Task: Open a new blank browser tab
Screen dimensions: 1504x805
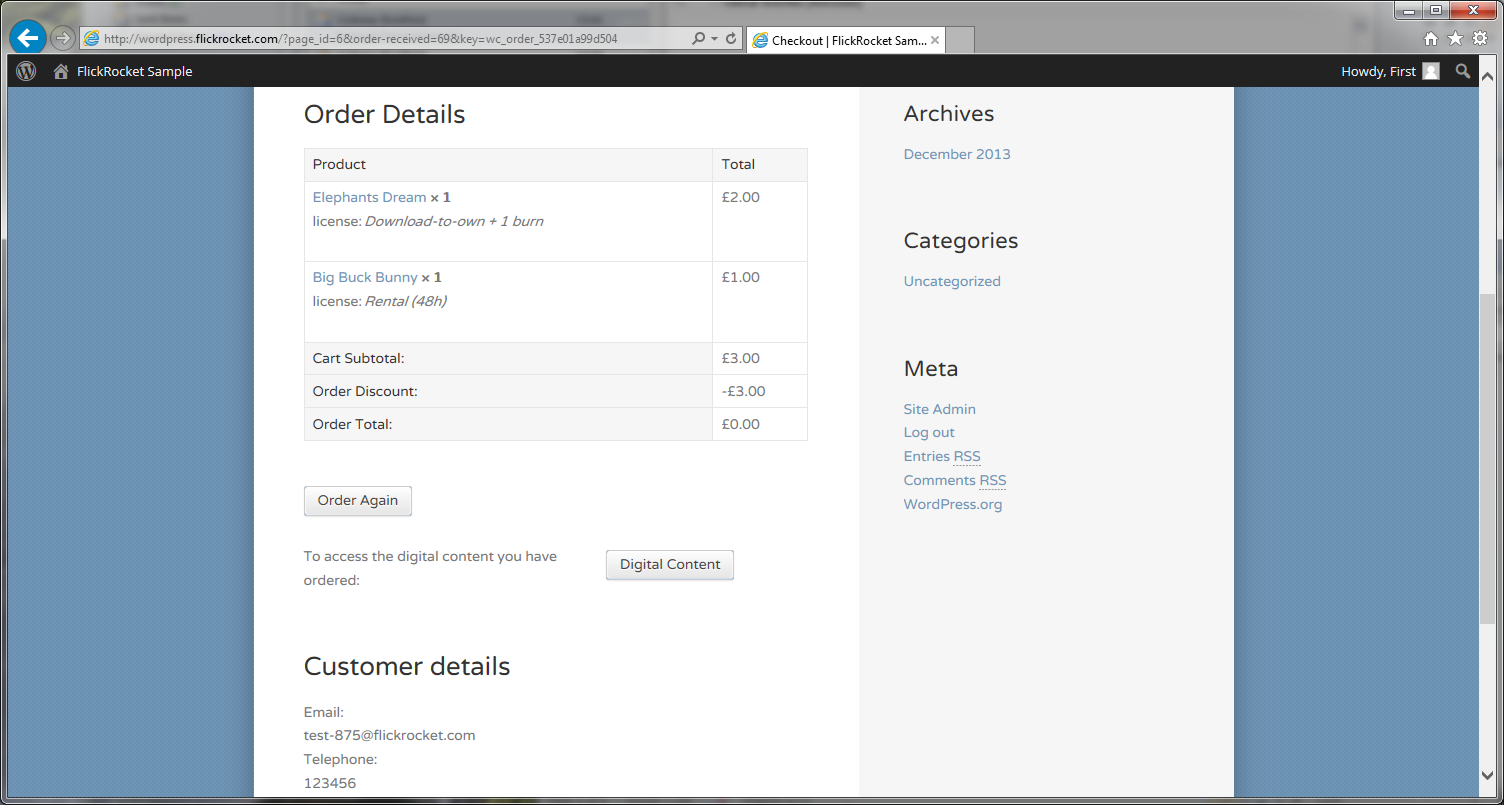Action: 960,40
